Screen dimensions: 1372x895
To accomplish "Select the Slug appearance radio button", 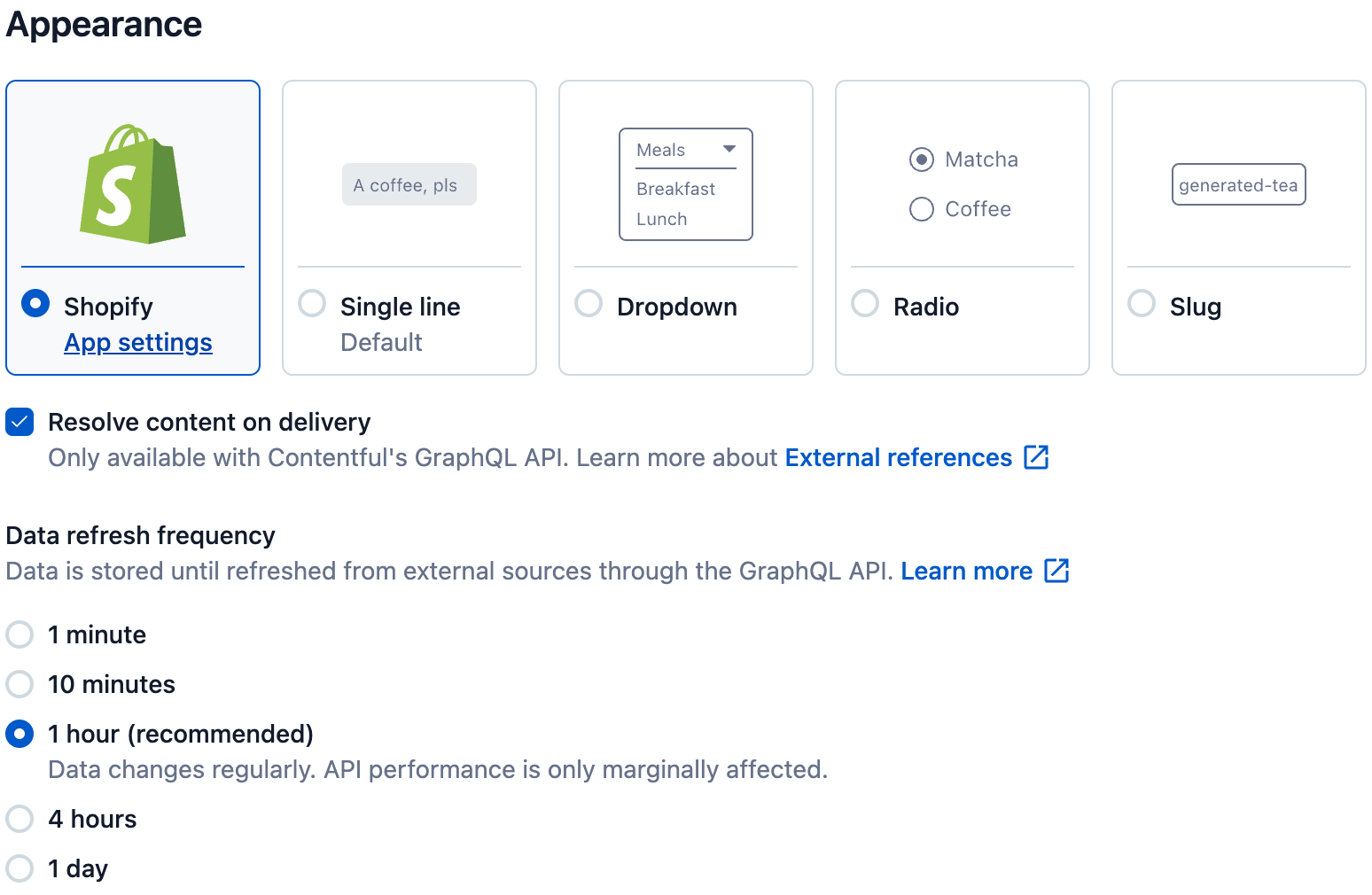I will 1142,304.
